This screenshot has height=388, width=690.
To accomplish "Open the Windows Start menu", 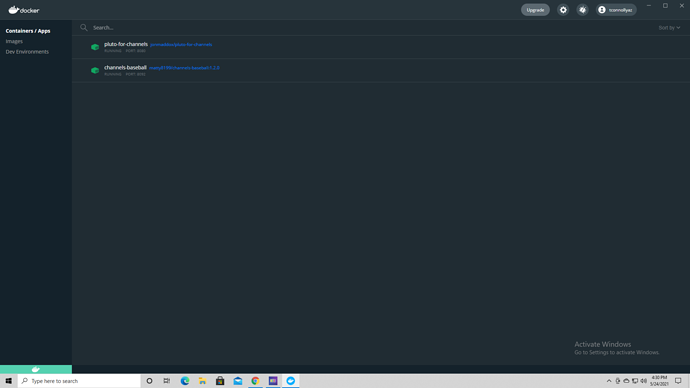I will coord(8,381).
